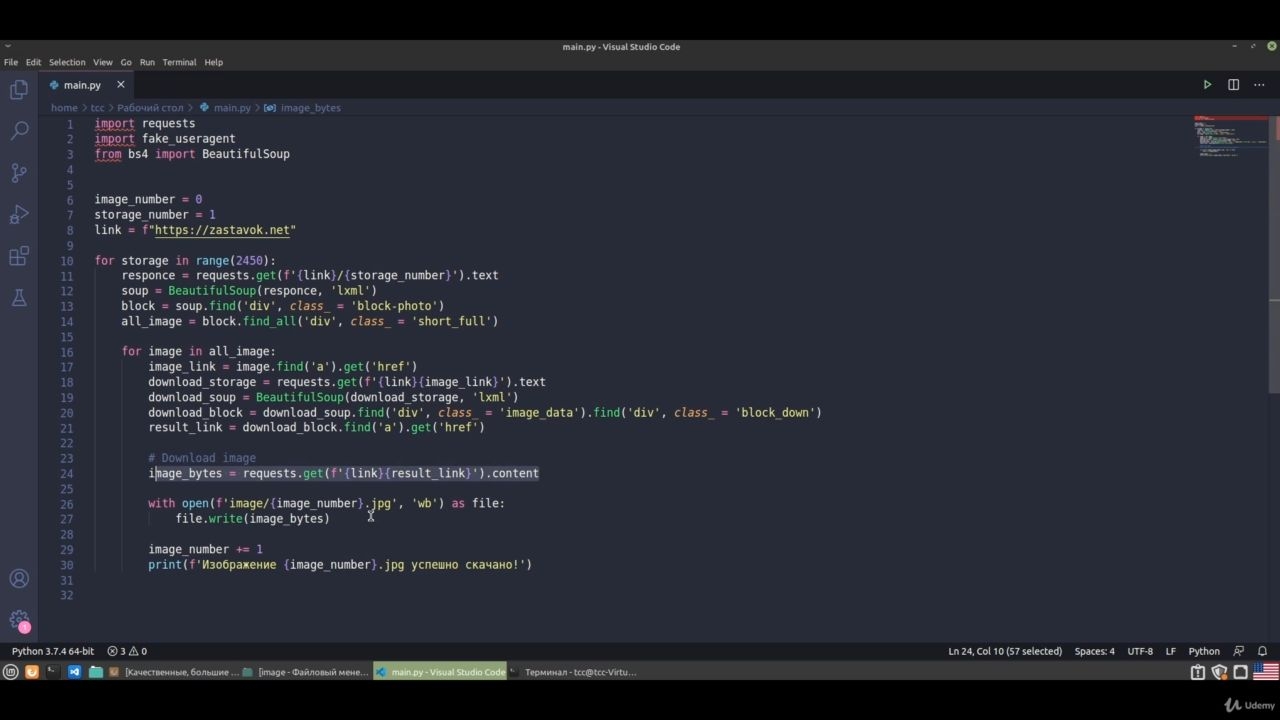Click line number 24 in the gutter
This screenshot has width=1280, height=720.
tap(67, 473)
